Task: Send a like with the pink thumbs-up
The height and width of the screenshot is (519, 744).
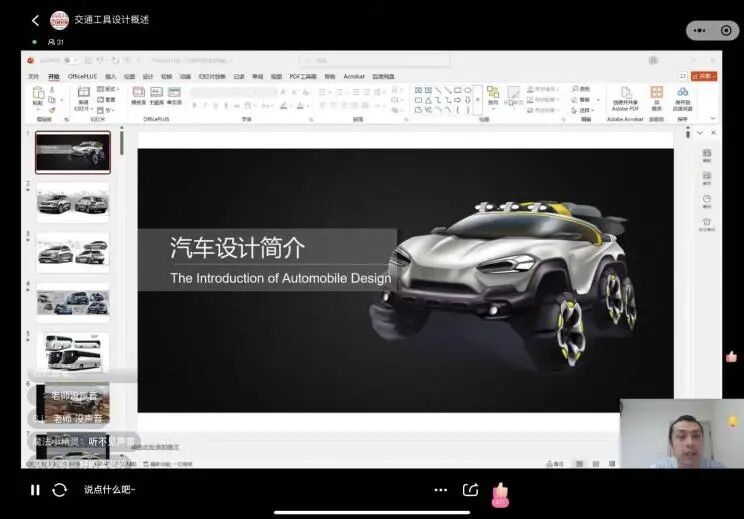Action: pyautogui.click(x=501, y=495)
